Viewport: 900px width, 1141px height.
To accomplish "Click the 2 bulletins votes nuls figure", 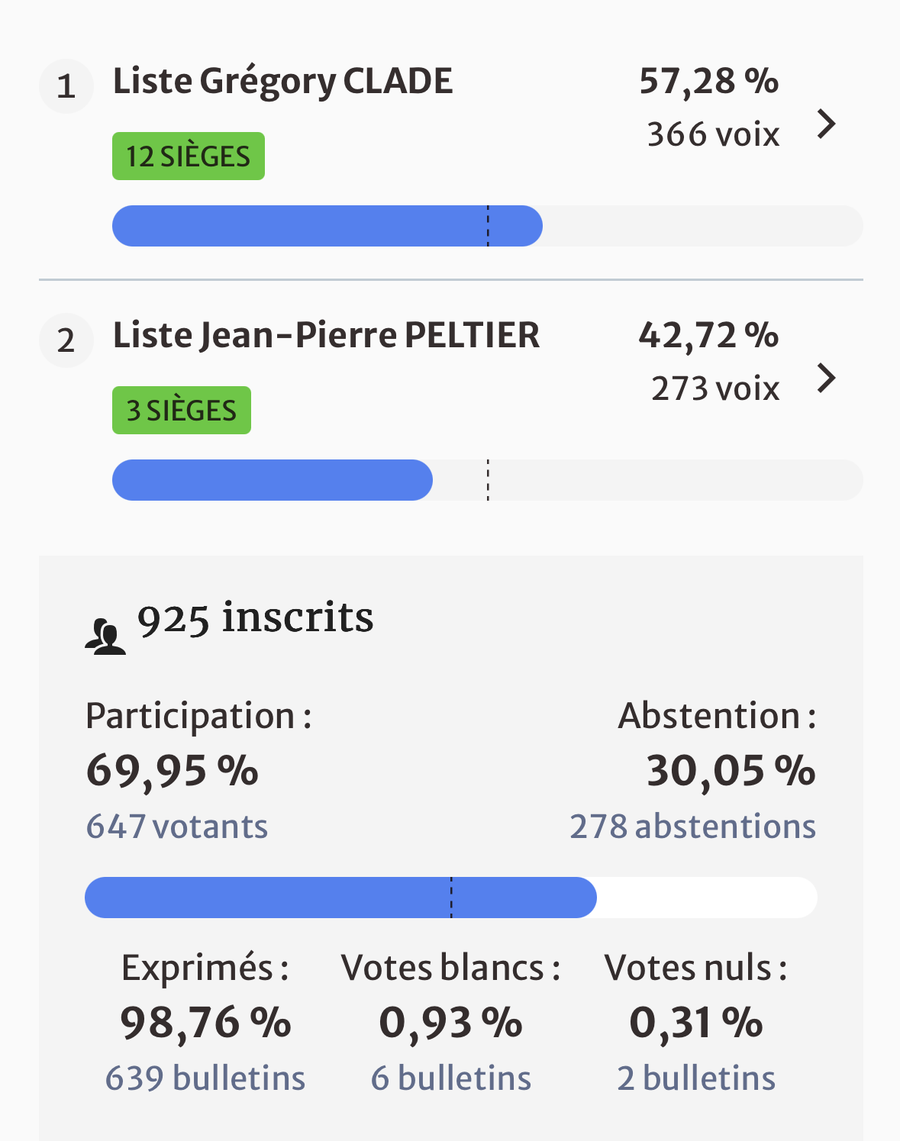I will point(696,1078).
